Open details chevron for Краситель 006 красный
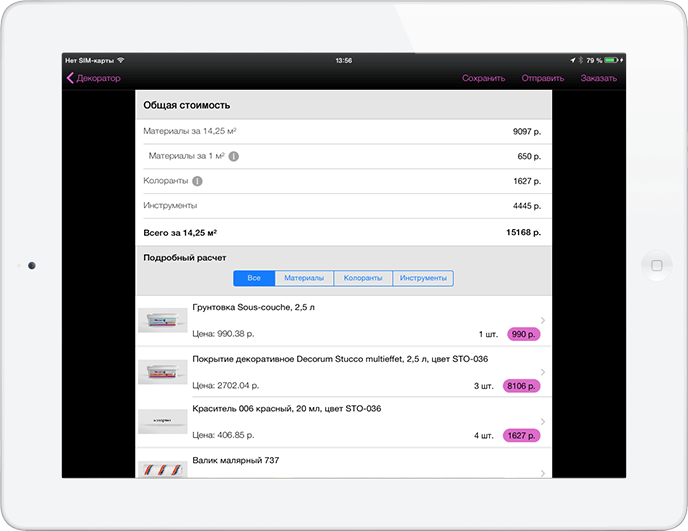 click(x=543, y=421)
